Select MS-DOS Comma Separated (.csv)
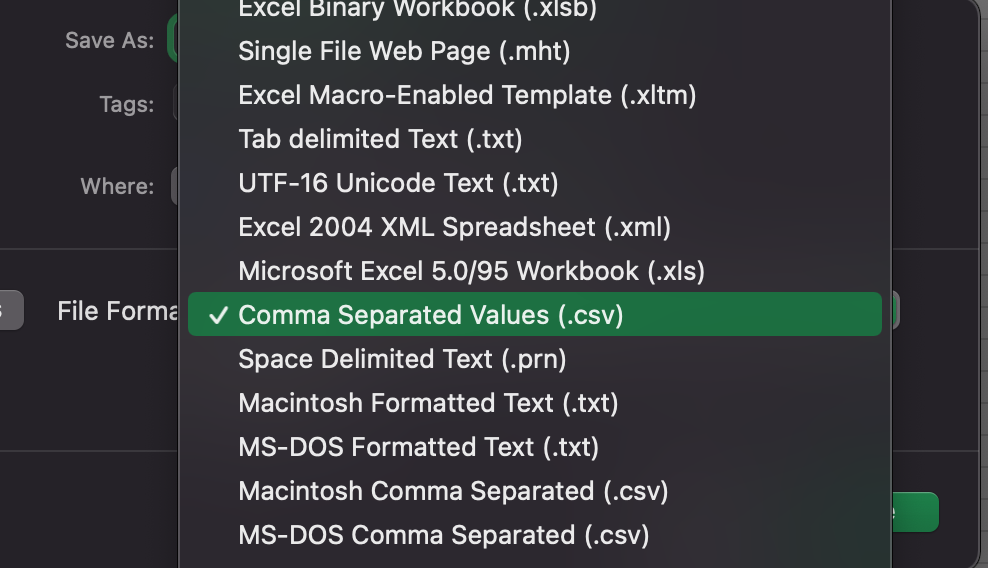The height and width of the screenshot is (568, 988). [x=444, y=535]
